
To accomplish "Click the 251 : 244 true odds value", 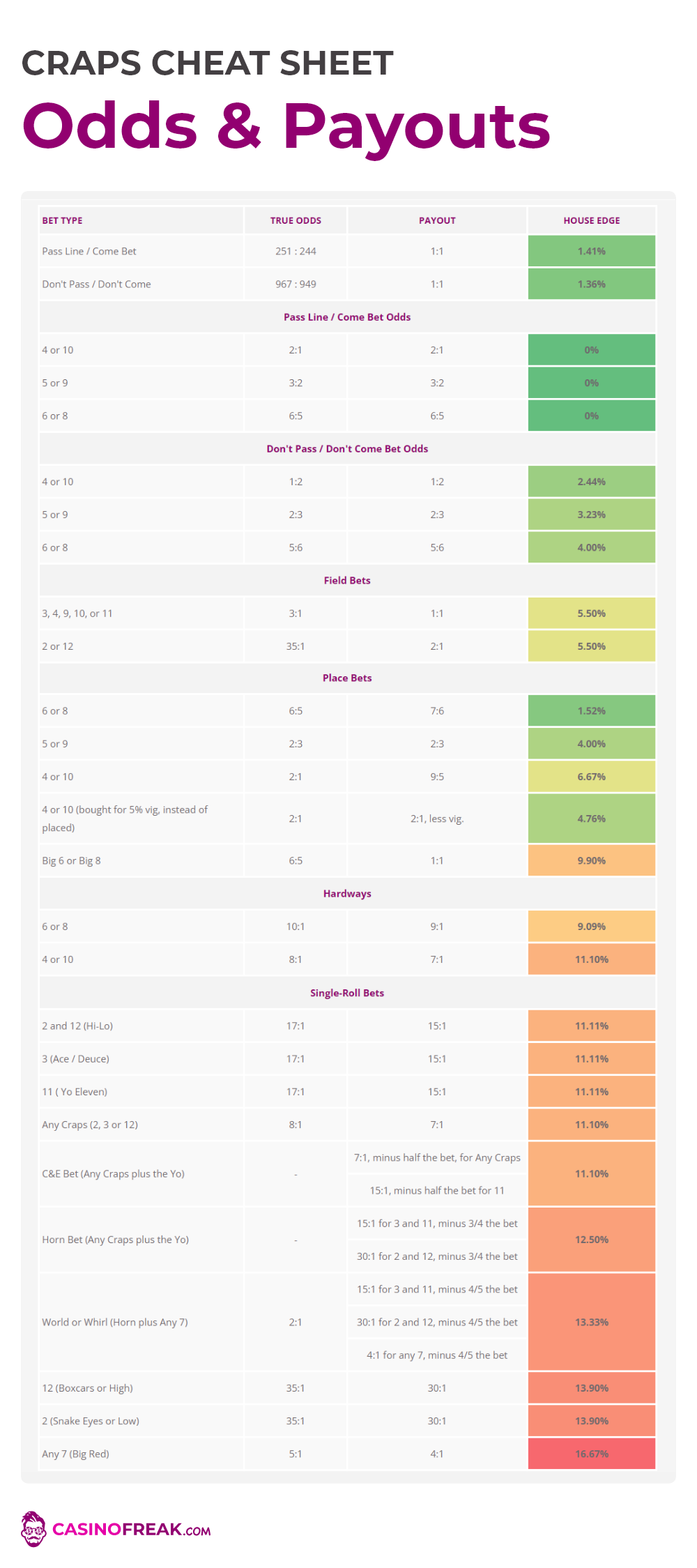I will [296, 251].
